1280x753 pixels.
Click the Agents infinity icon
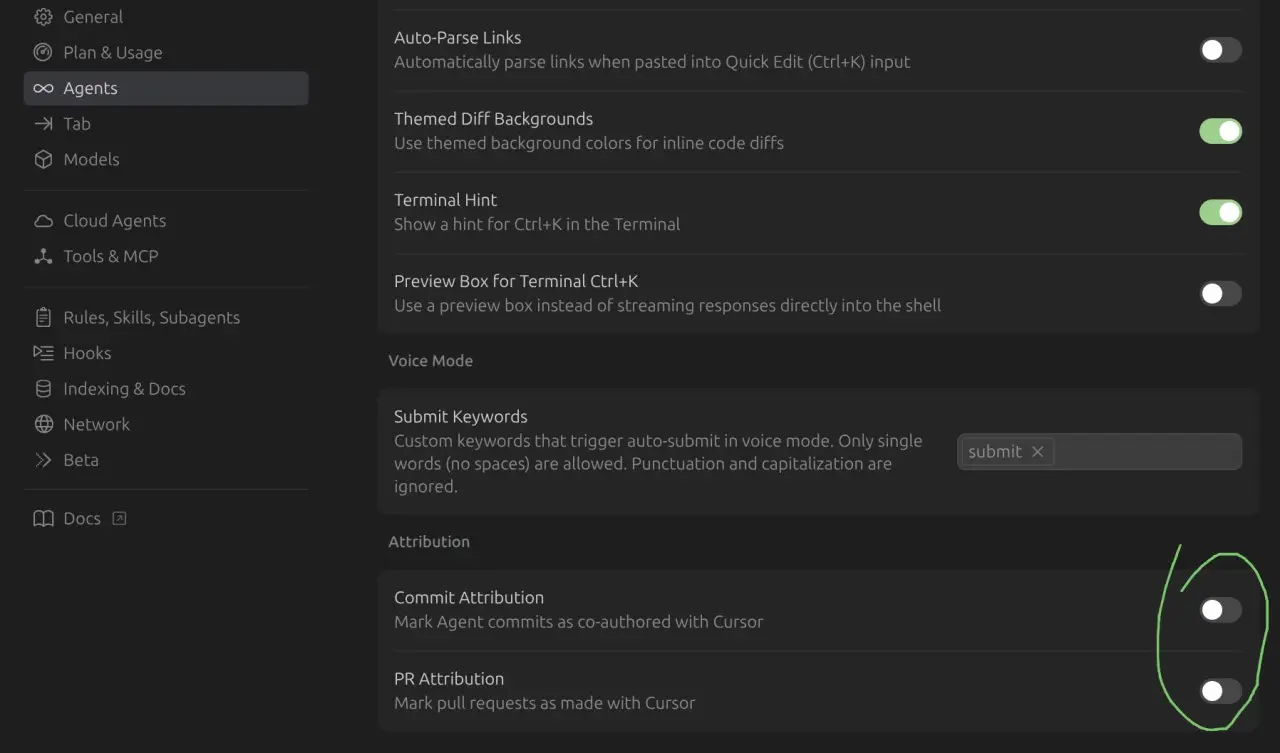pos(43,89)
